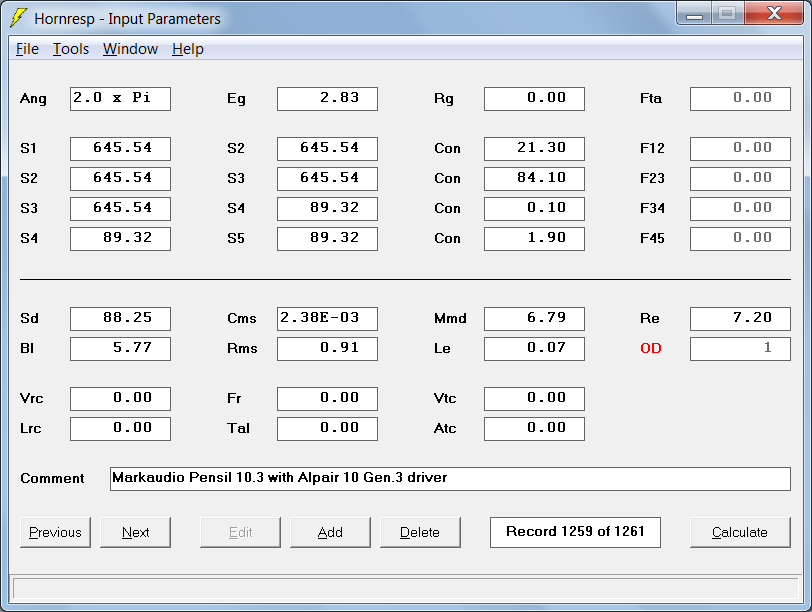This screenshot has width=812, height=612.
Task: Select the Fta input field
Action: 741,99
